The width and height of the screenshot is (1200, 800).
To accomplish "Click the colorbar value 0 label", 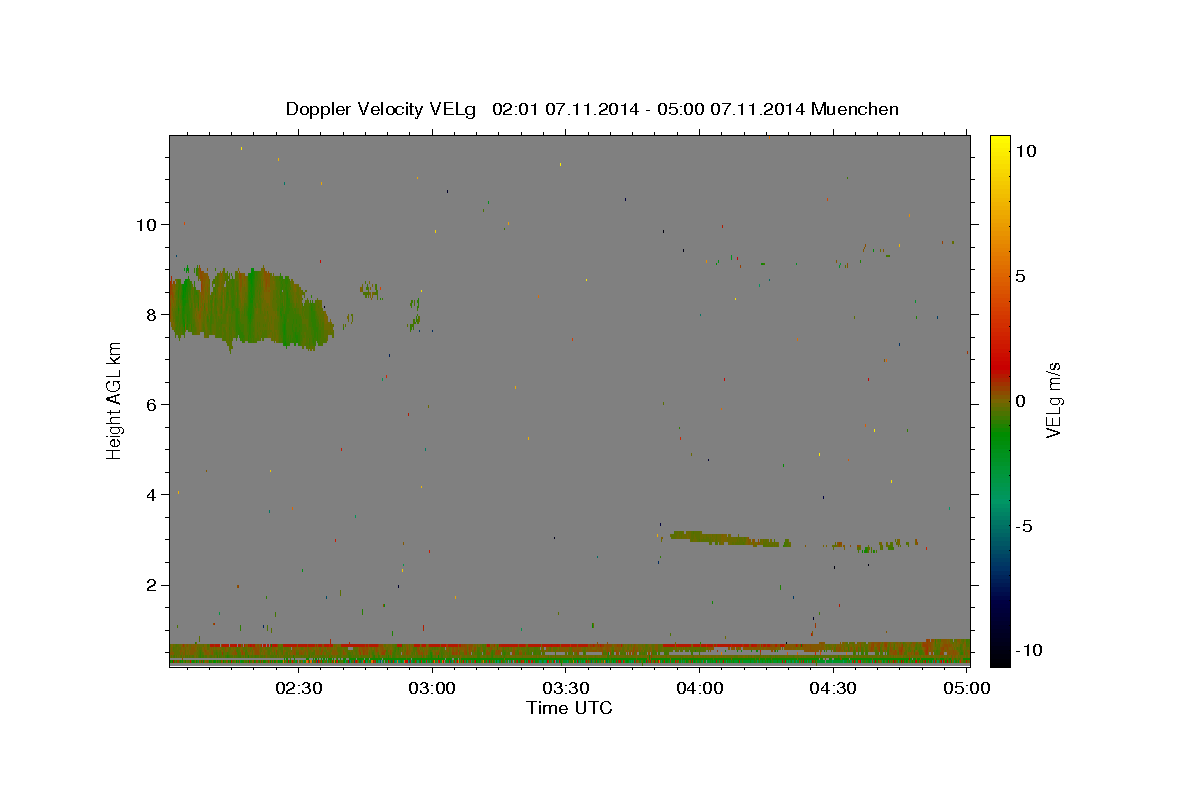I will (1021, 401).
